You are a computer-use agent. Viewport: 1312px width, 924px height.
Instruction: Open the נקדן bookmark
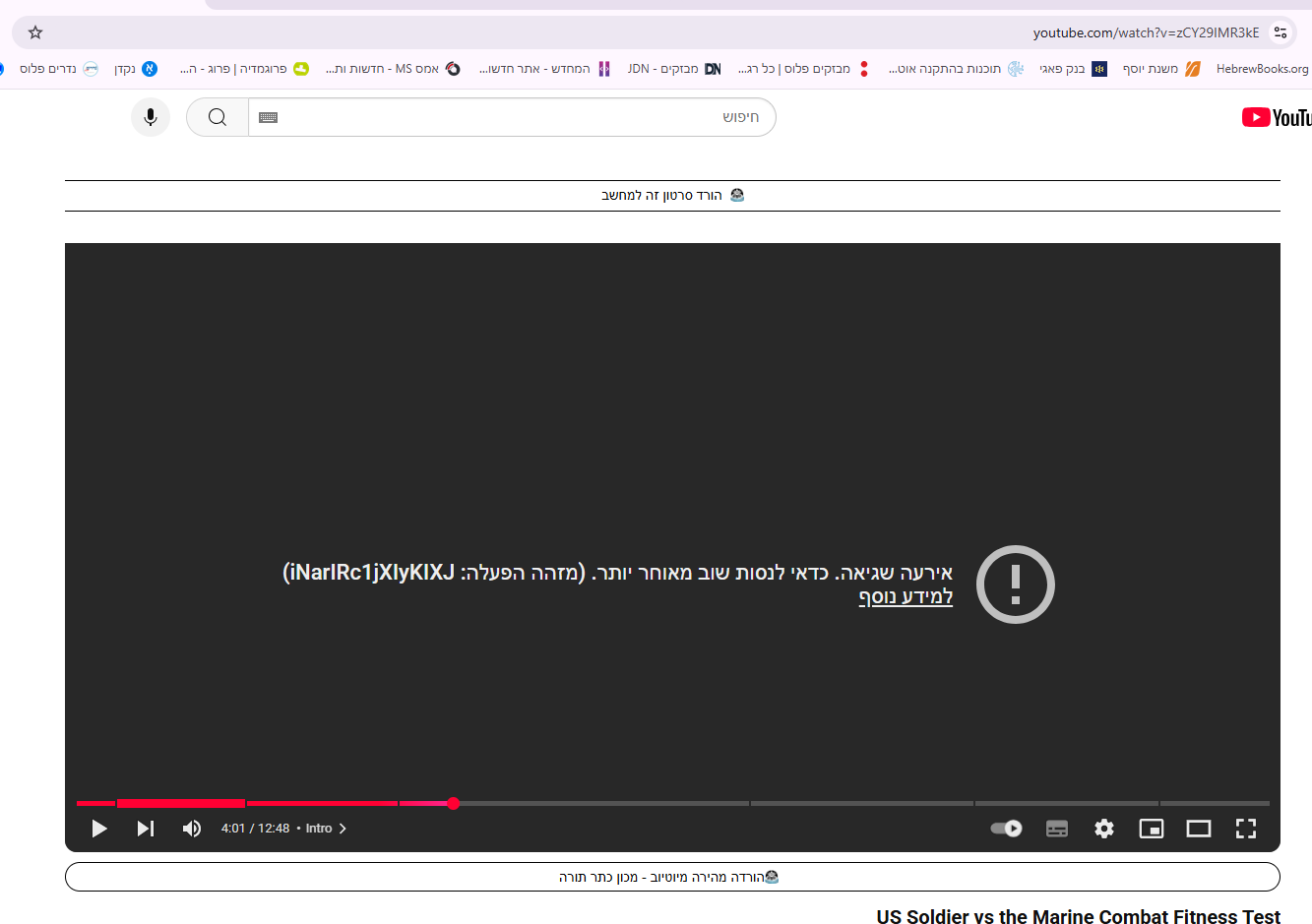coord(136,69)
